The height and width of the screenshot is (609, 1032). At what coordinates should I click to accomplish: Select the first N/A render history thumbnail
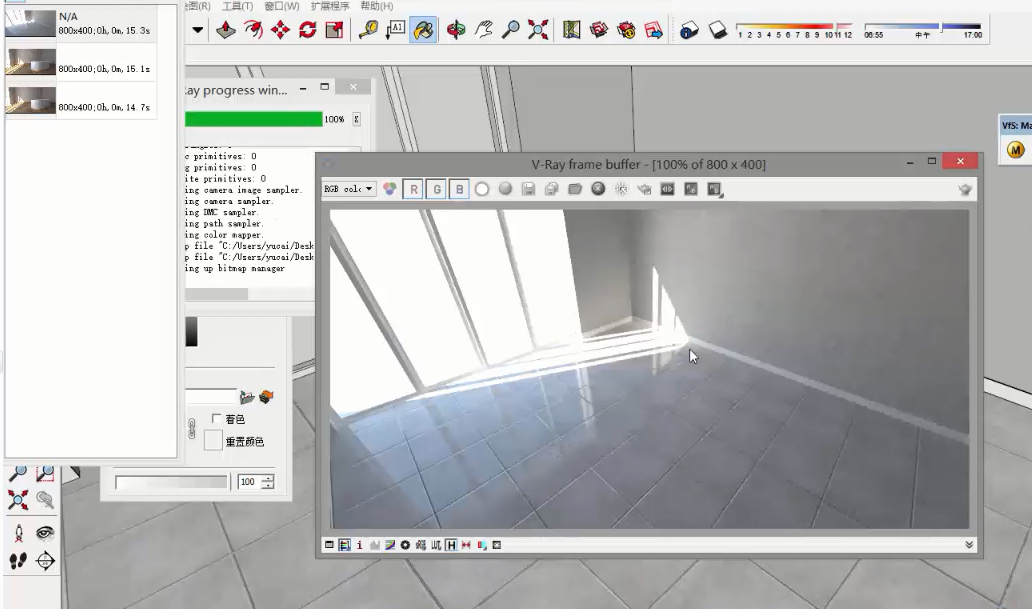click(x=30, y=22)
